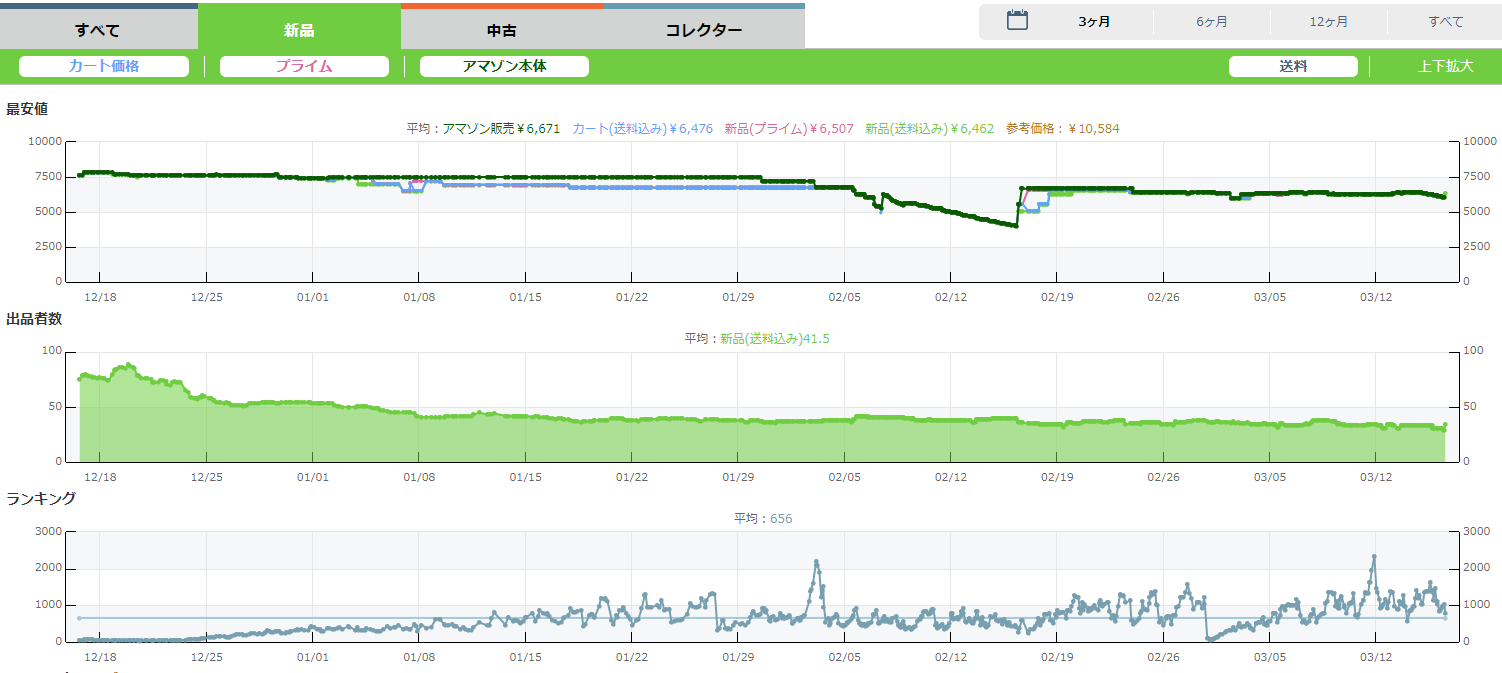
Task: Toggle the プライム price filter
Action: click(304, 66)
